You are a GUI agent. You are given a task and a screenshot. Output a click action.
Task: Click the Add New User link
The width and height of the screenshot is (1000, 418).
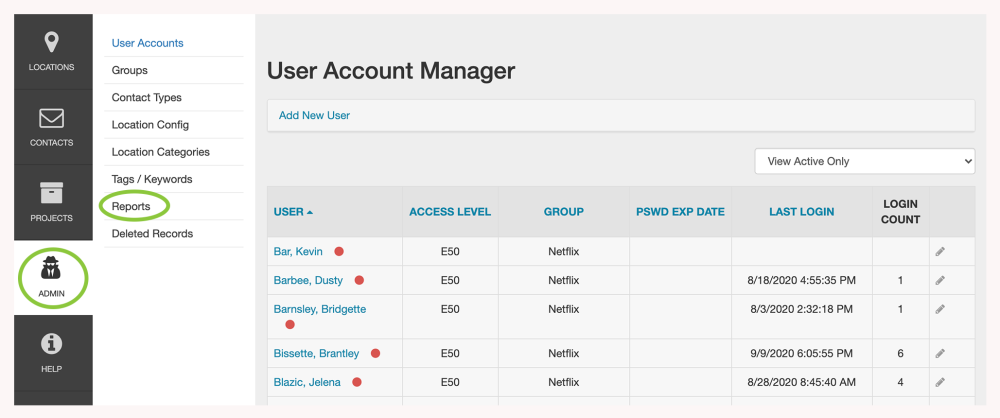[314, 116]
